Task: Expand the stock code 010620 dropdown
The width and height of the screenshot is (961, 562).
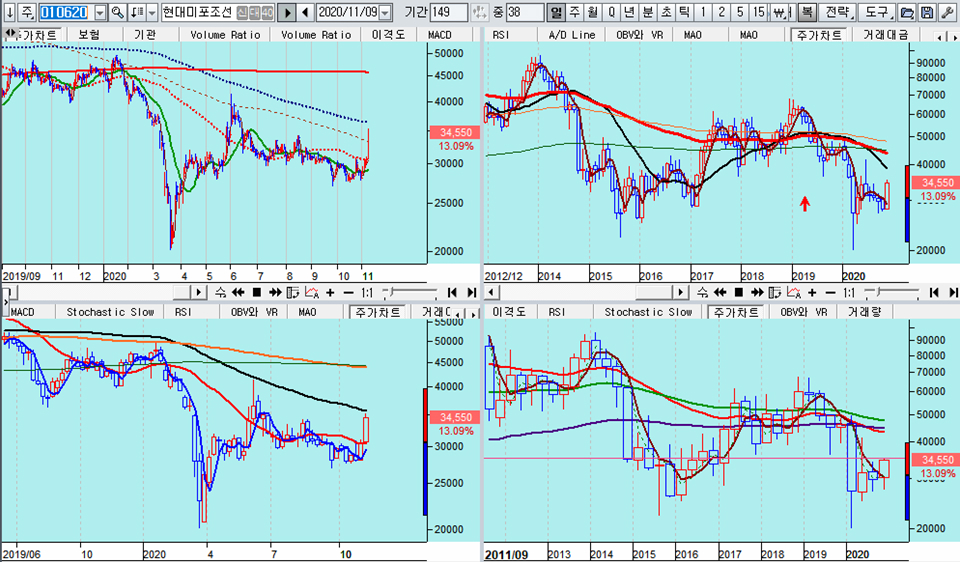Action: 99,12
